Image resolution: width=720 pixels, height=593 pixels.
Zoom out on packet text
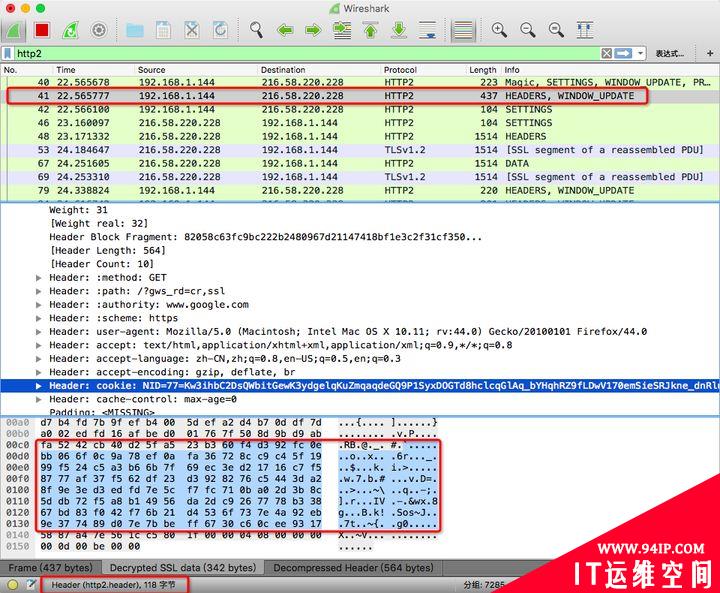click(x=528, y=30)
